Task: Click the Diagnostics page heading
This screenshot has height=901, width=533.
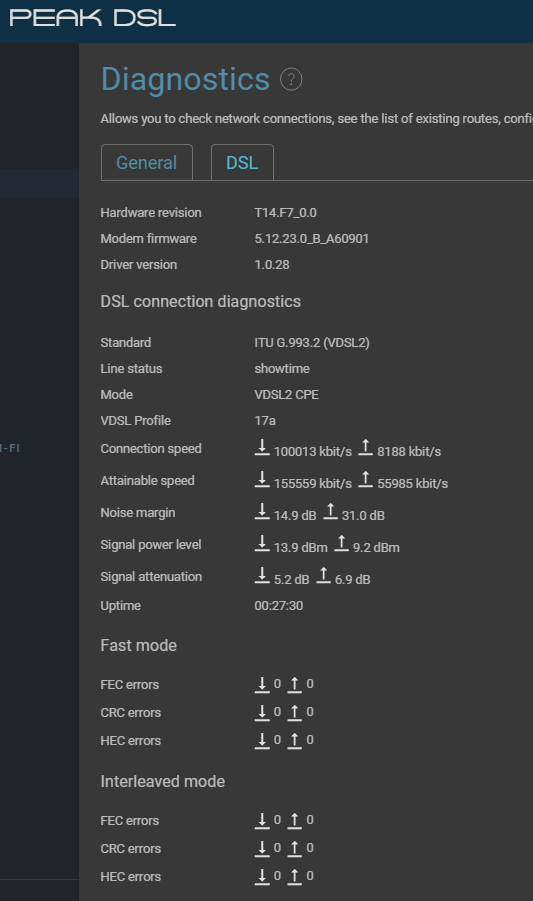Action: tap(185, 79)
